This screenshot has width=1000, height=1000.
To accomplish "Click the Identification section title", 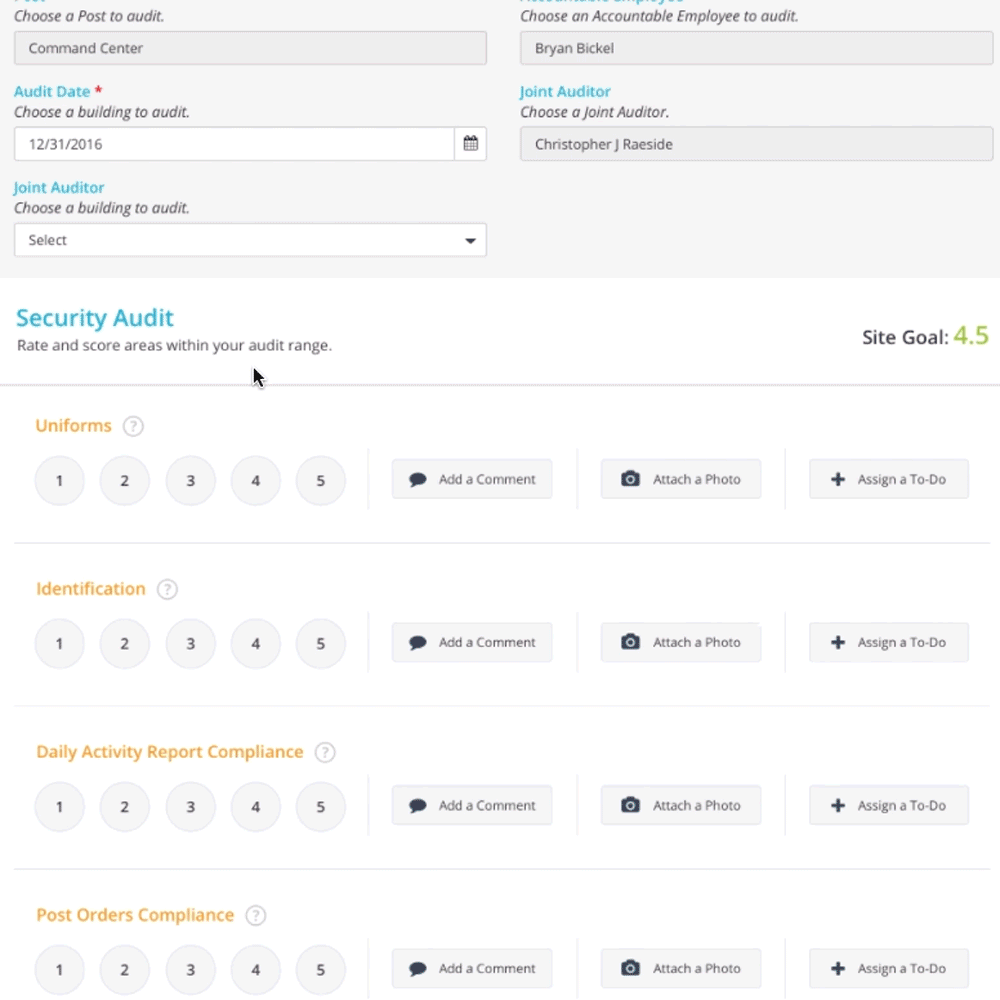I will tap(91, 589).
